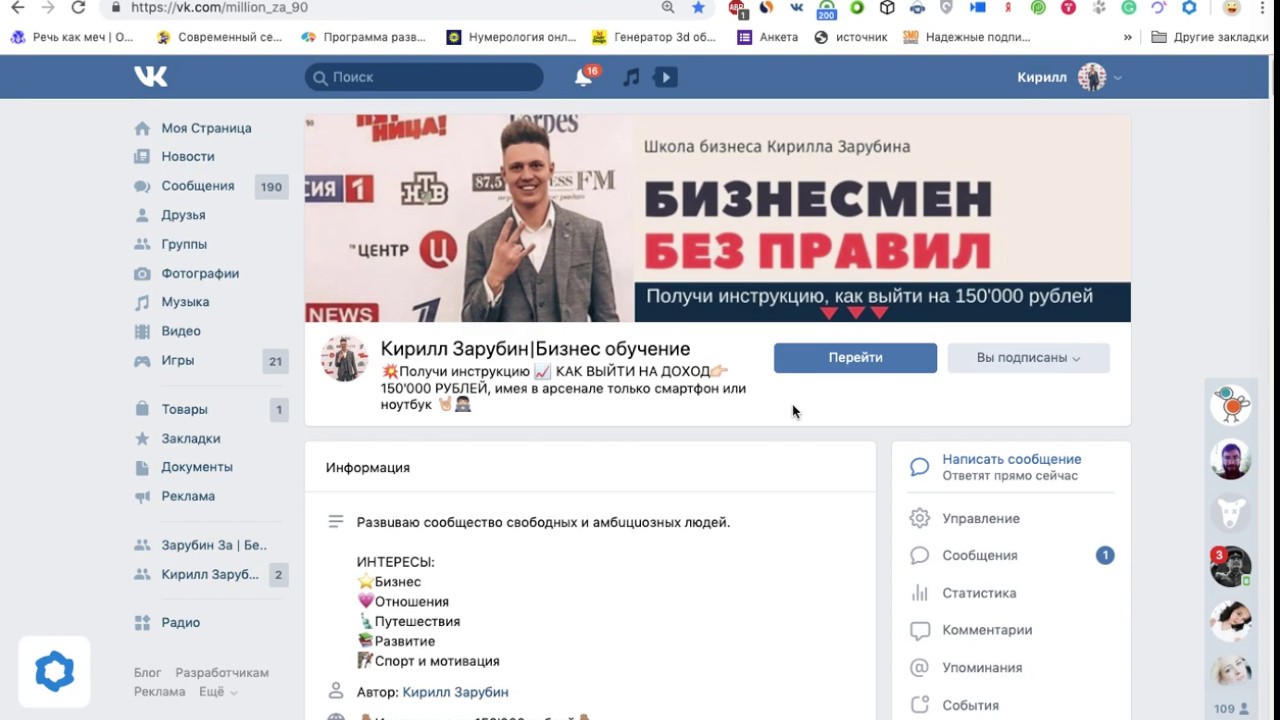Click the Музыка note icon in sidebar
The height and width of the screenshot is (720, 1280).
[142, 302]
